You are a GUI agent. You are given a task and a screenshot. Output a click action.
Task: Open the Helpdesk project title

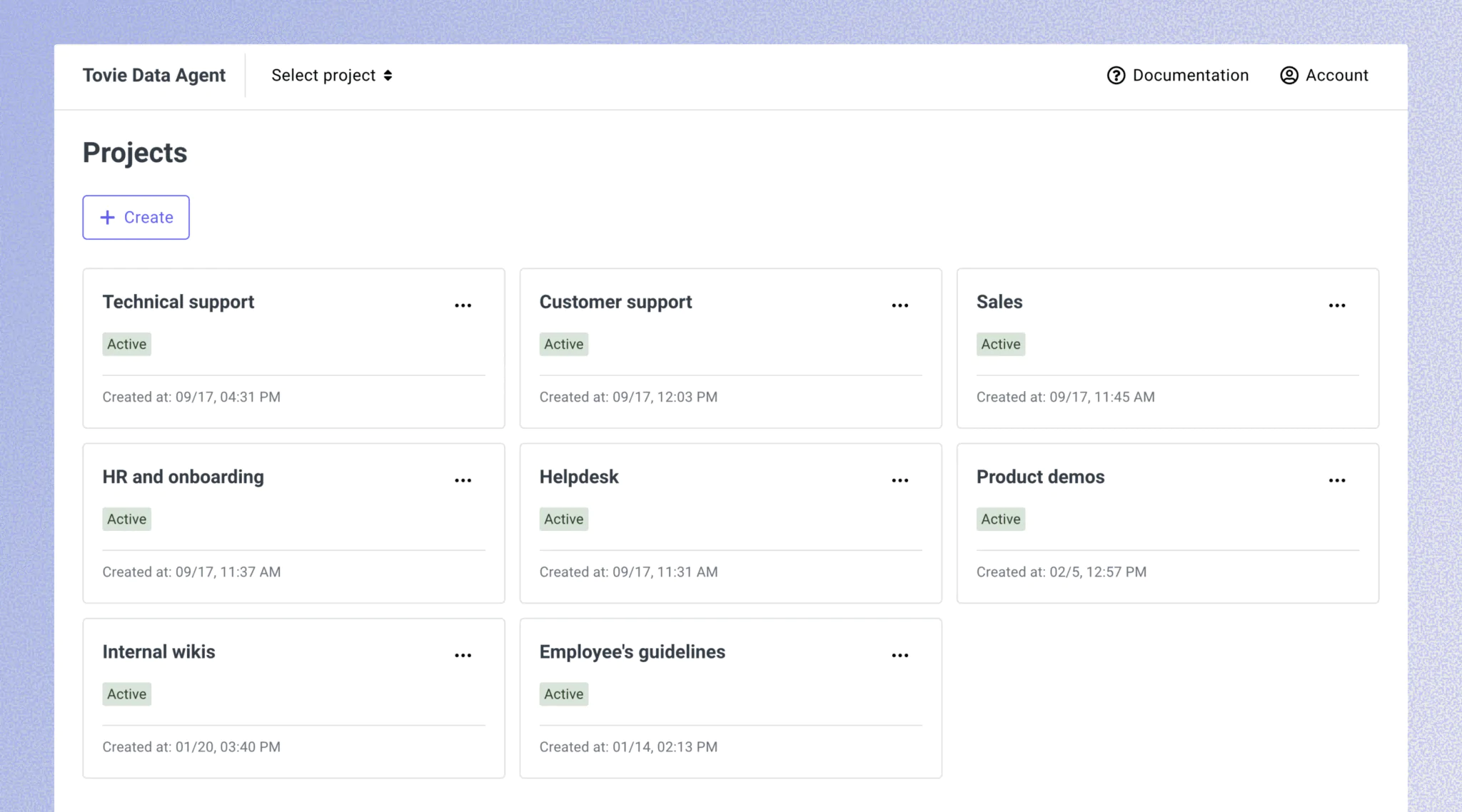click(578, 477)
